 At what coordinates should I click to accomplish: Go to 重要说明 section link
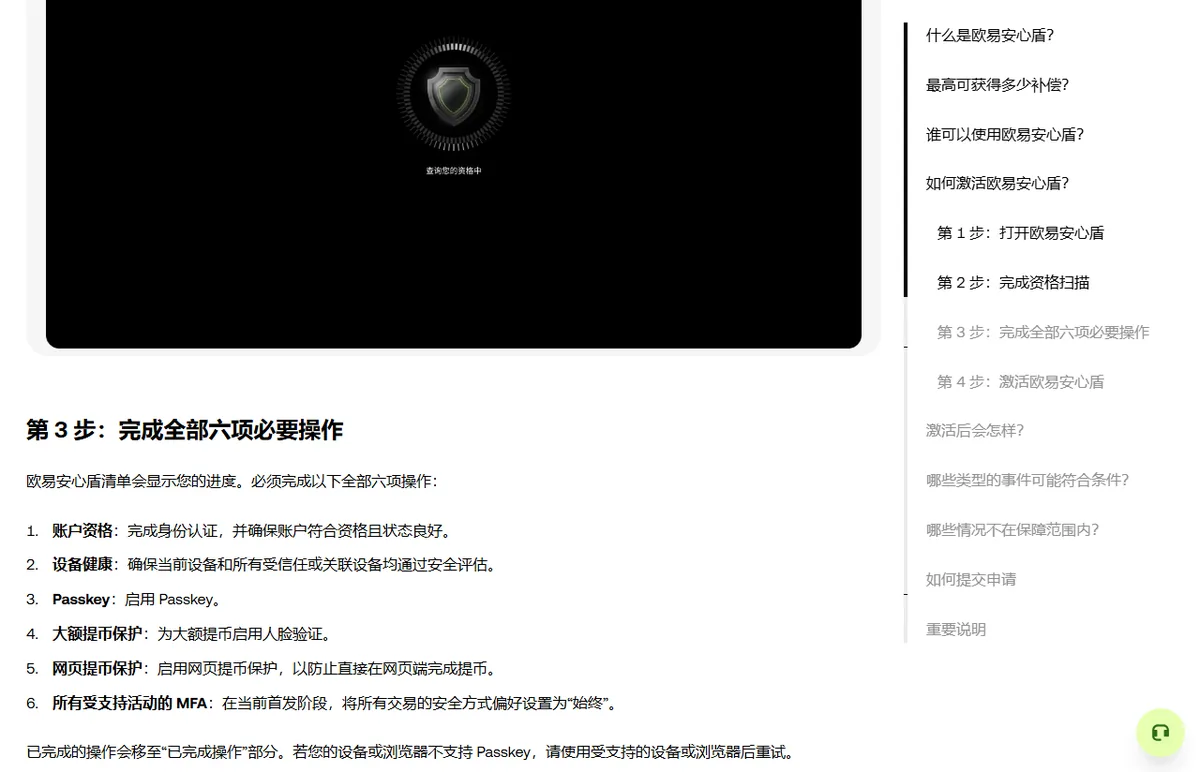point(956,630)
